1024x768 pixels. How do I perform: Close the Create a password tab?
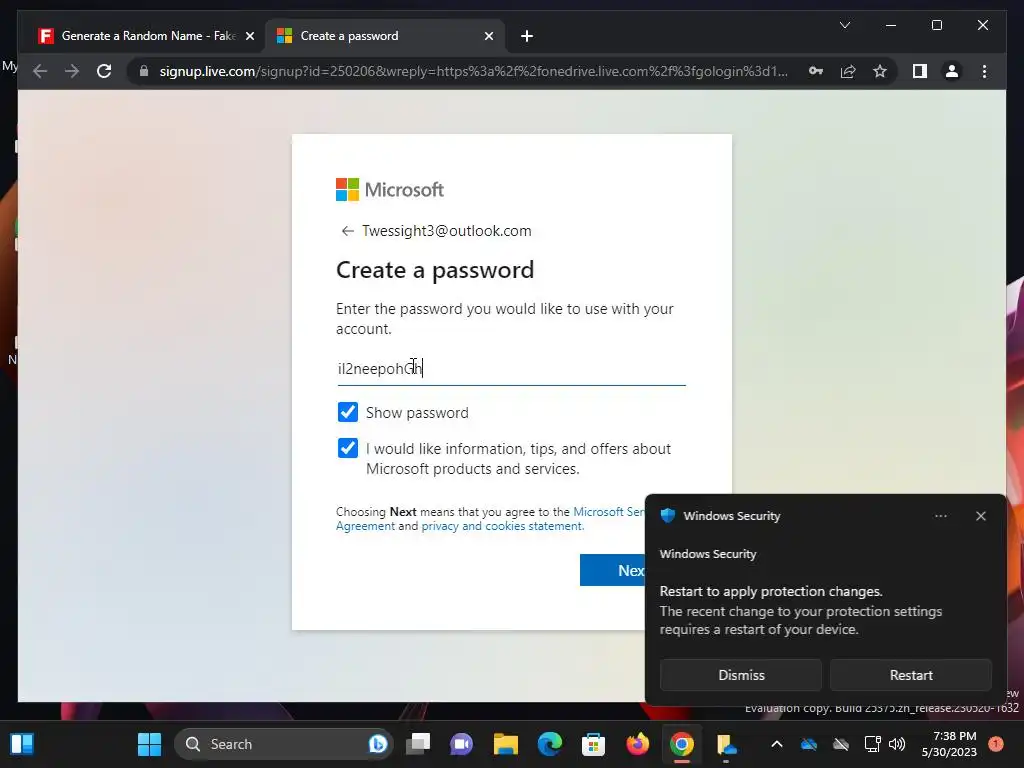coord(488,36)
